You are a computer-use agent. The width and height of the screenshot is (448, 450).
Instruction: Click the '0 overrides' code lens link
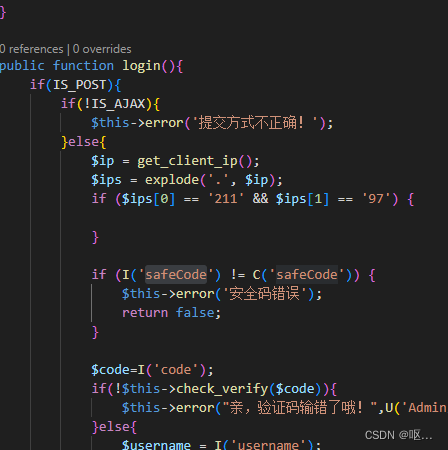tap(102, 49)
